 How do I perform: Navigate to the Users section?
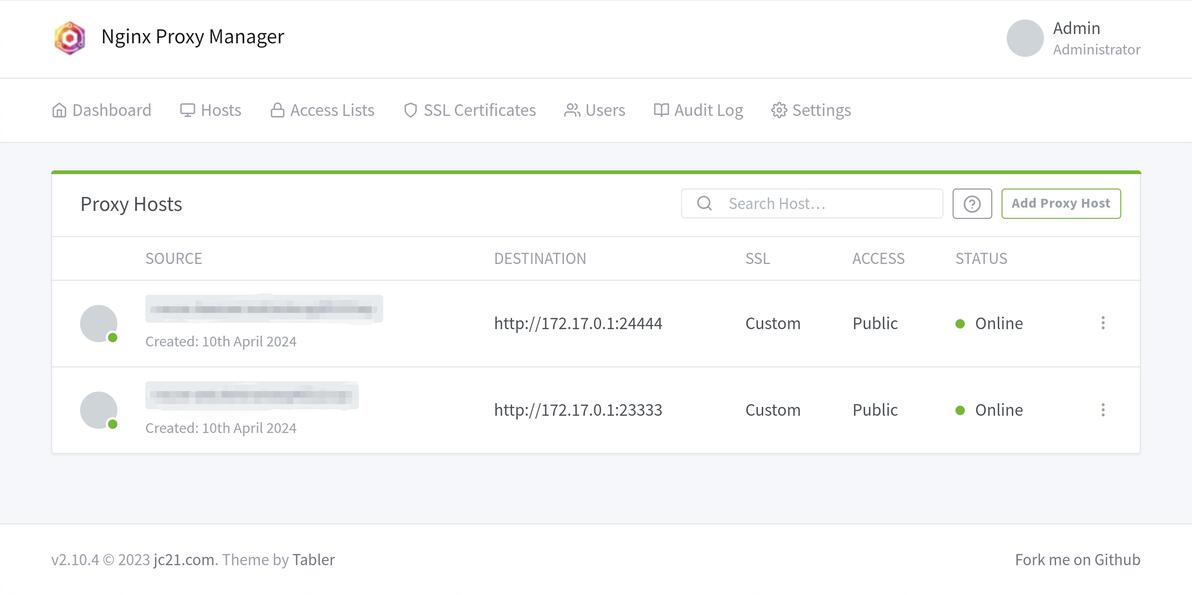(594, 110)
